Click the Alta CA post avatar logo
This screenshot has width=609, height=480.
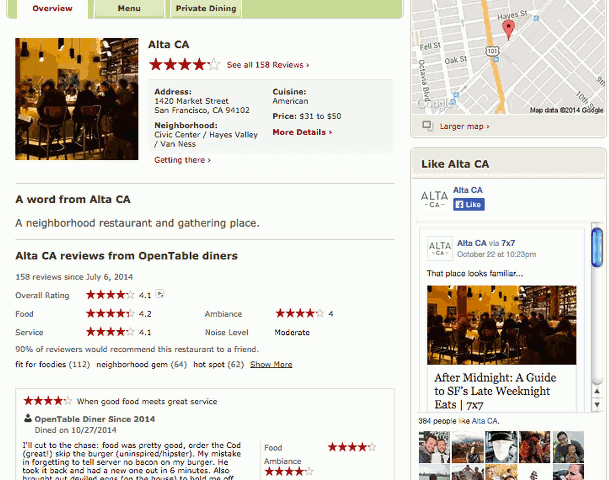pyautogui.click(x=440, y=248)
